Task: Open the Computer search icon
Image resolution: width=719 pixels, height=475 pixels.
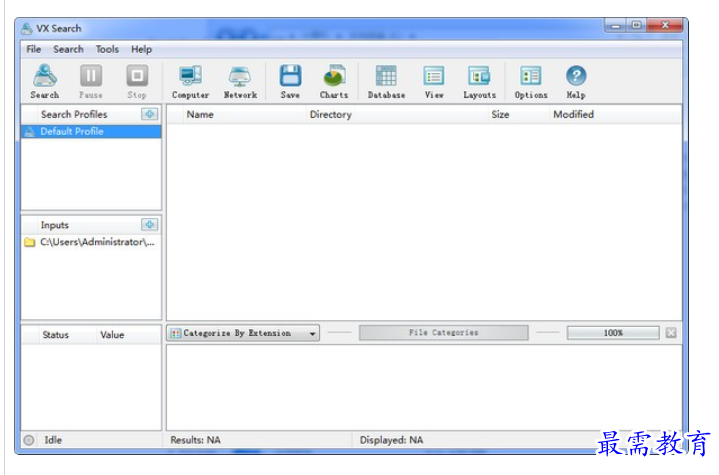Action: (x=190, y=81)
